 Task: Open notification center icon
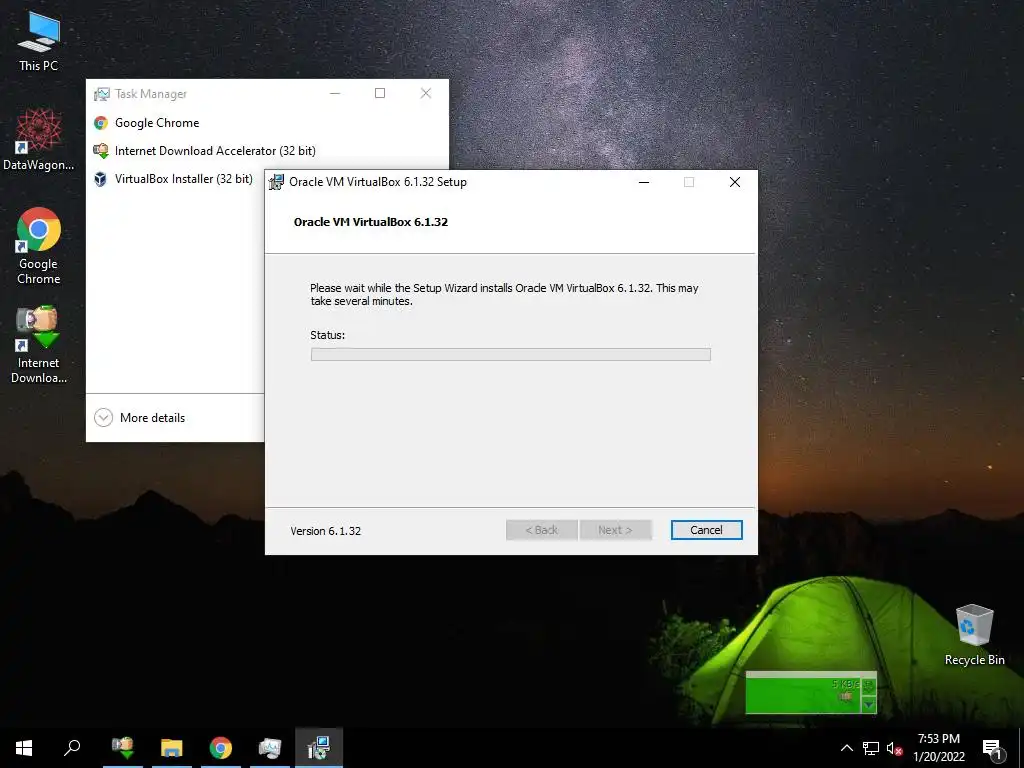coord(992,748)
